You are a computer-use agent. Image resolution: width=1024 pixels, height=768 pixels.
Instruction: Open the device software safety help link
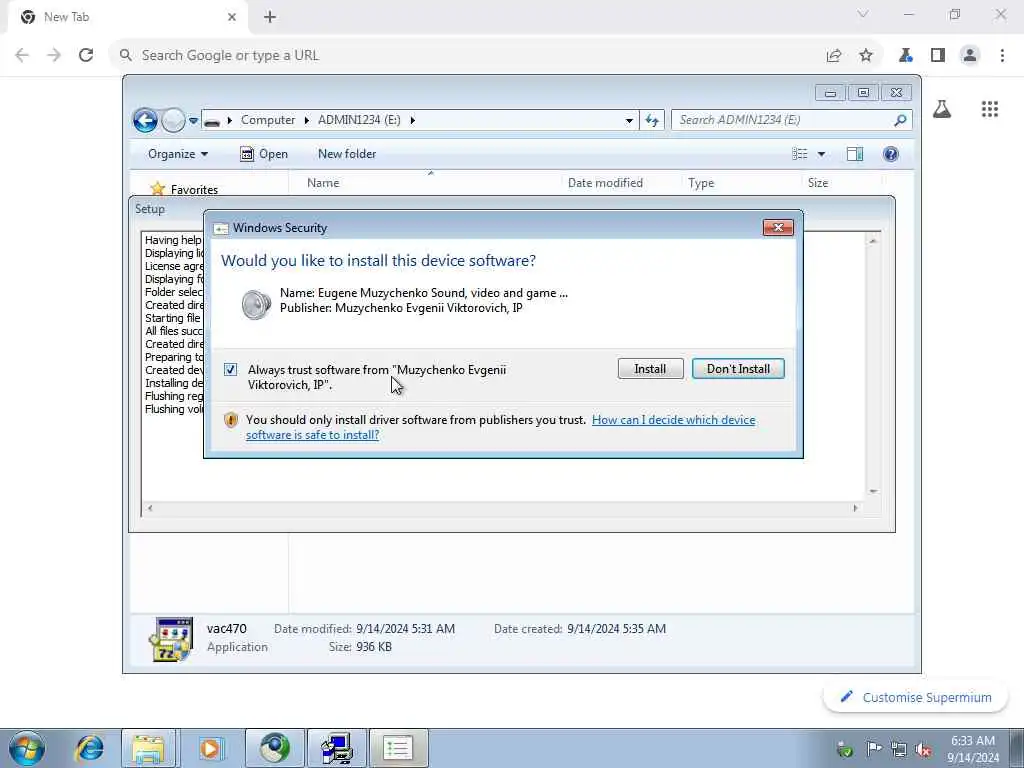[500, 427]
